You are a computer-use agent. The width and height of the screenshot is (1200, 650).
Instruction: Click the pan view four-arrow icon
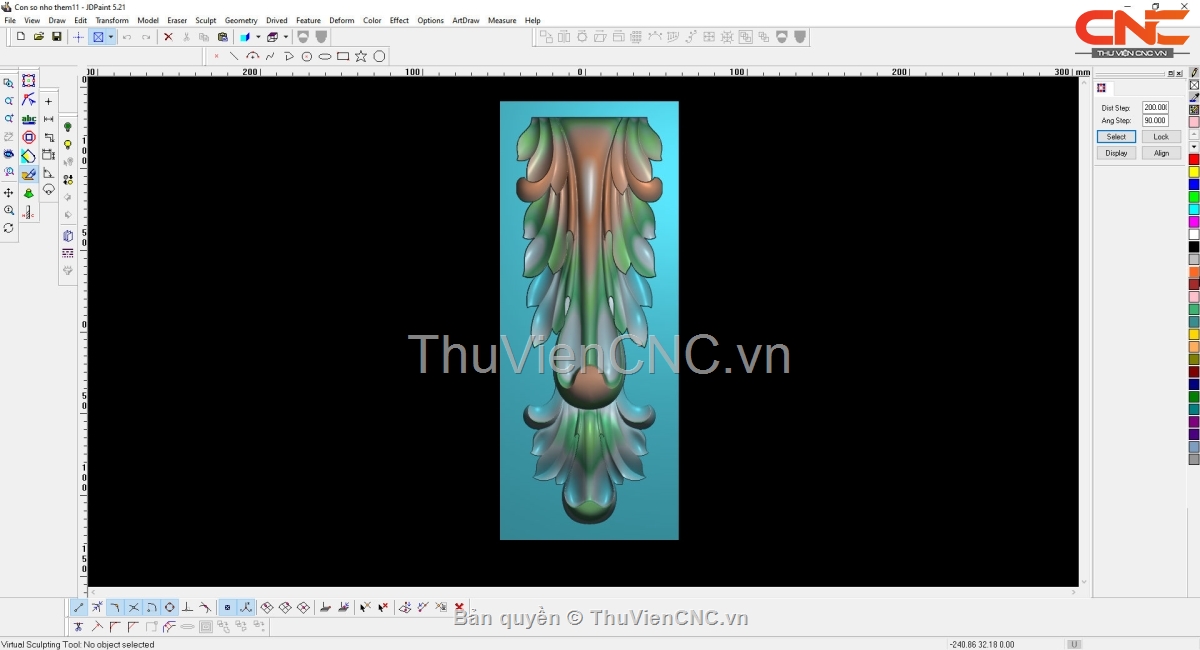coord(9,192)
